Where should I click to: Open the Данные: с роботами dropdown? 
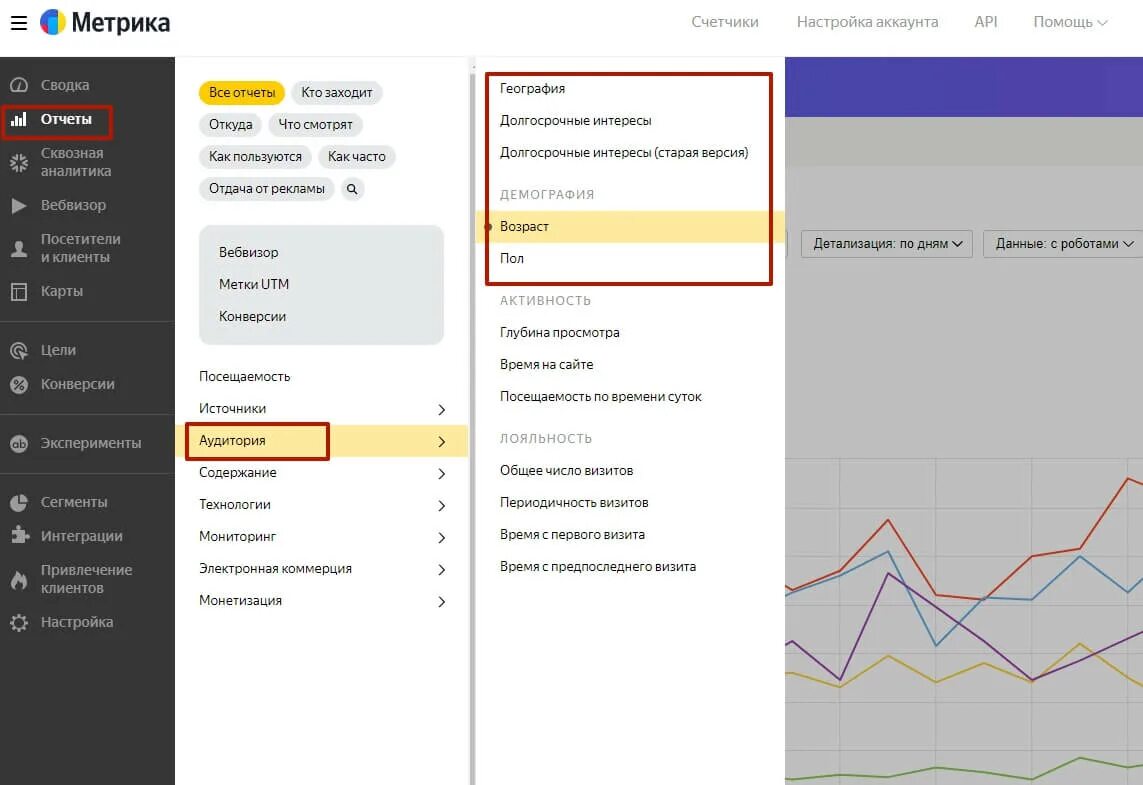pyautogui.click(x=1065, y=243)
